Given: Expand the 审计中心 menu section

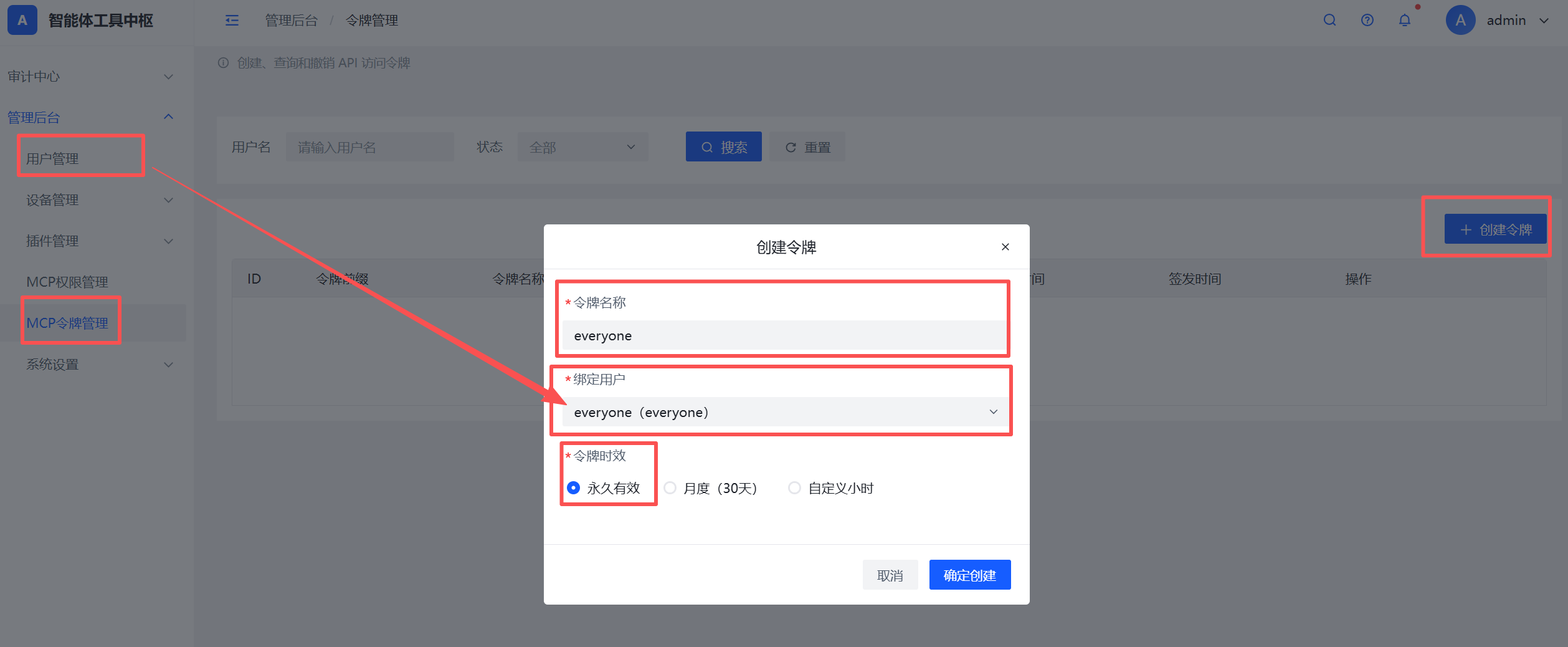Looking at the screenshot, I should point(91,77).
